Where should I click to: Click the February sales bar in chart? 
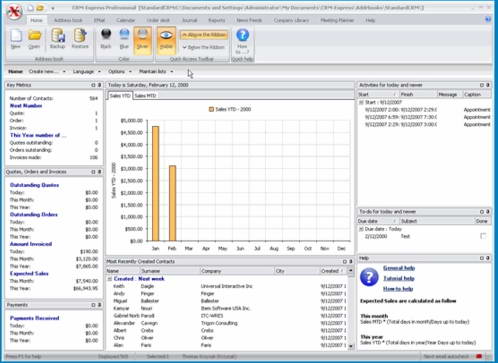(172, 203)
